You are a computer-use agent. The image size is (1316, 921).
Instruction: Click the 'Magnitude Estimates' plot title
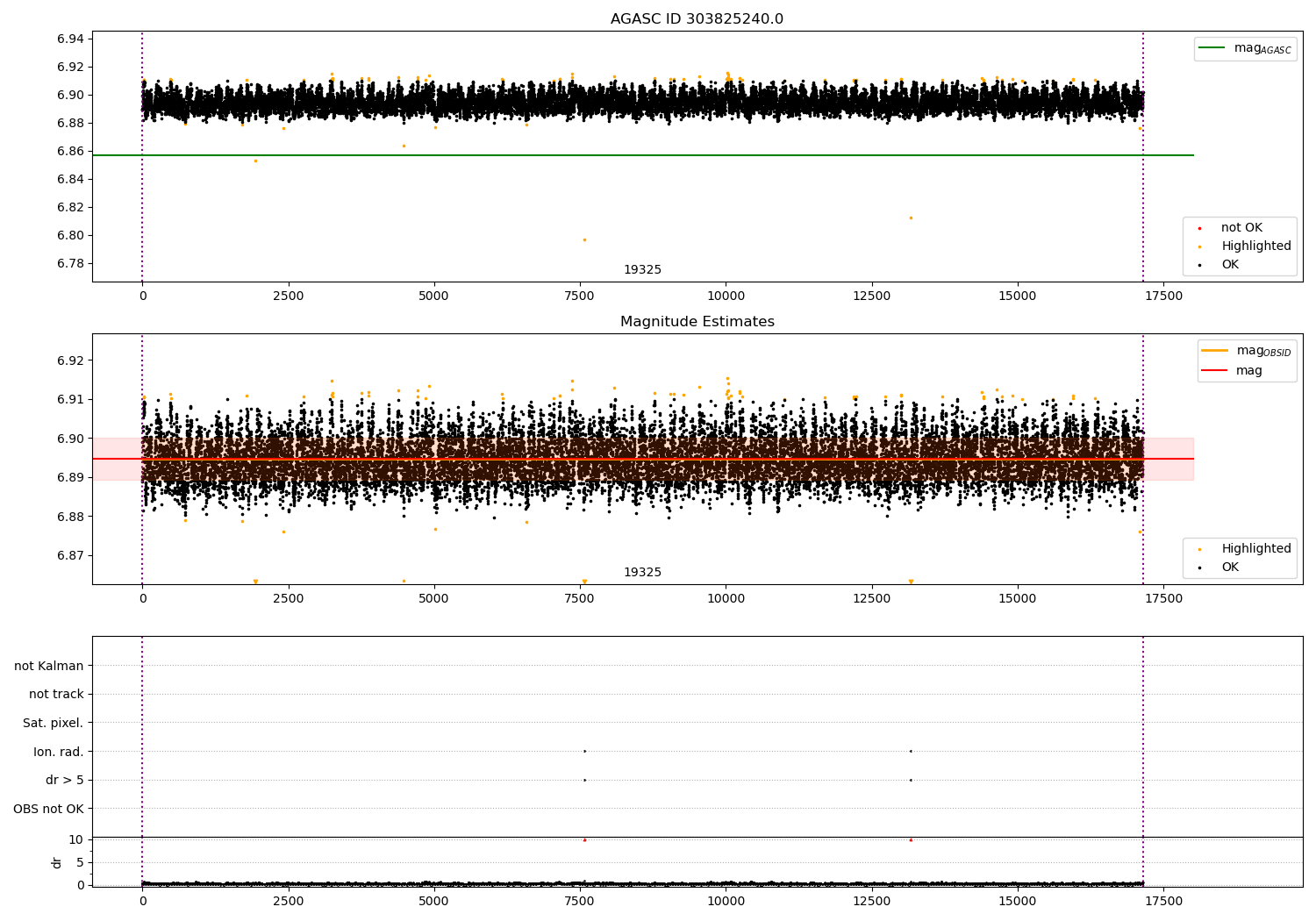[x=697, y=322]
